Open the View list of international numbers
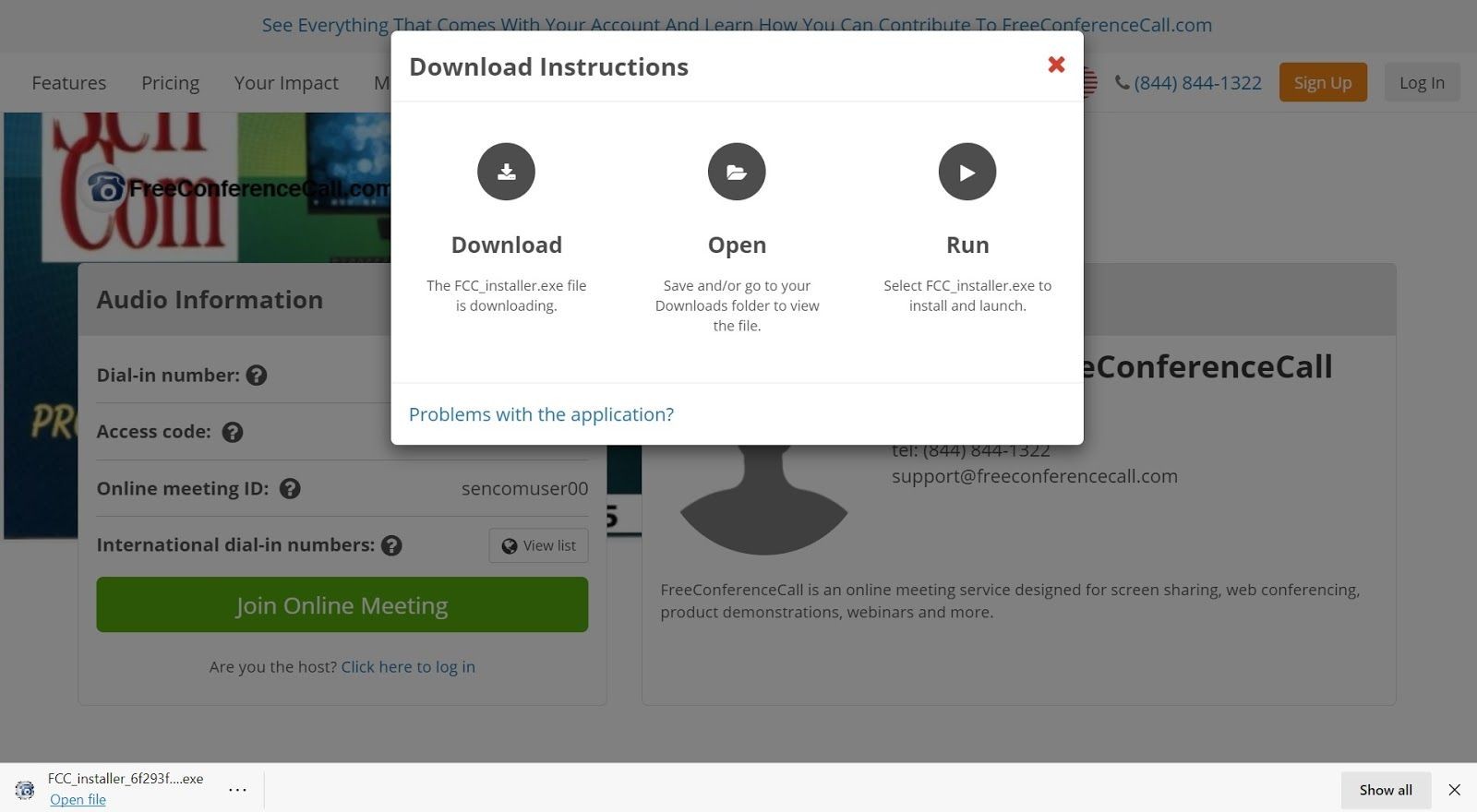The image size is (1477, 812). click(538, 545)
